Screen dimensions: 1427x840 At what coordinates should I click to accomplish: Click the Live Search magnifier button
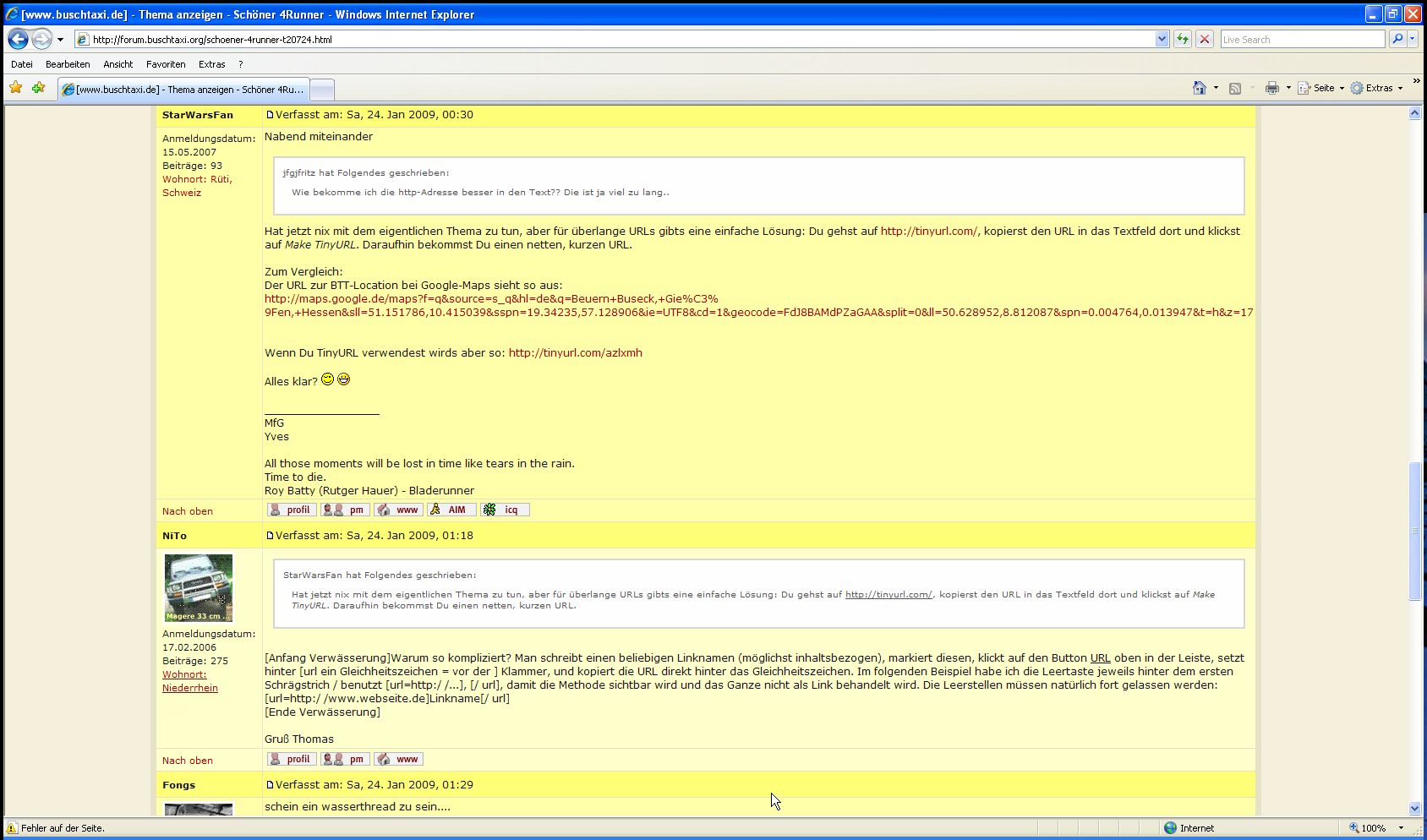tap(1397, 39)
